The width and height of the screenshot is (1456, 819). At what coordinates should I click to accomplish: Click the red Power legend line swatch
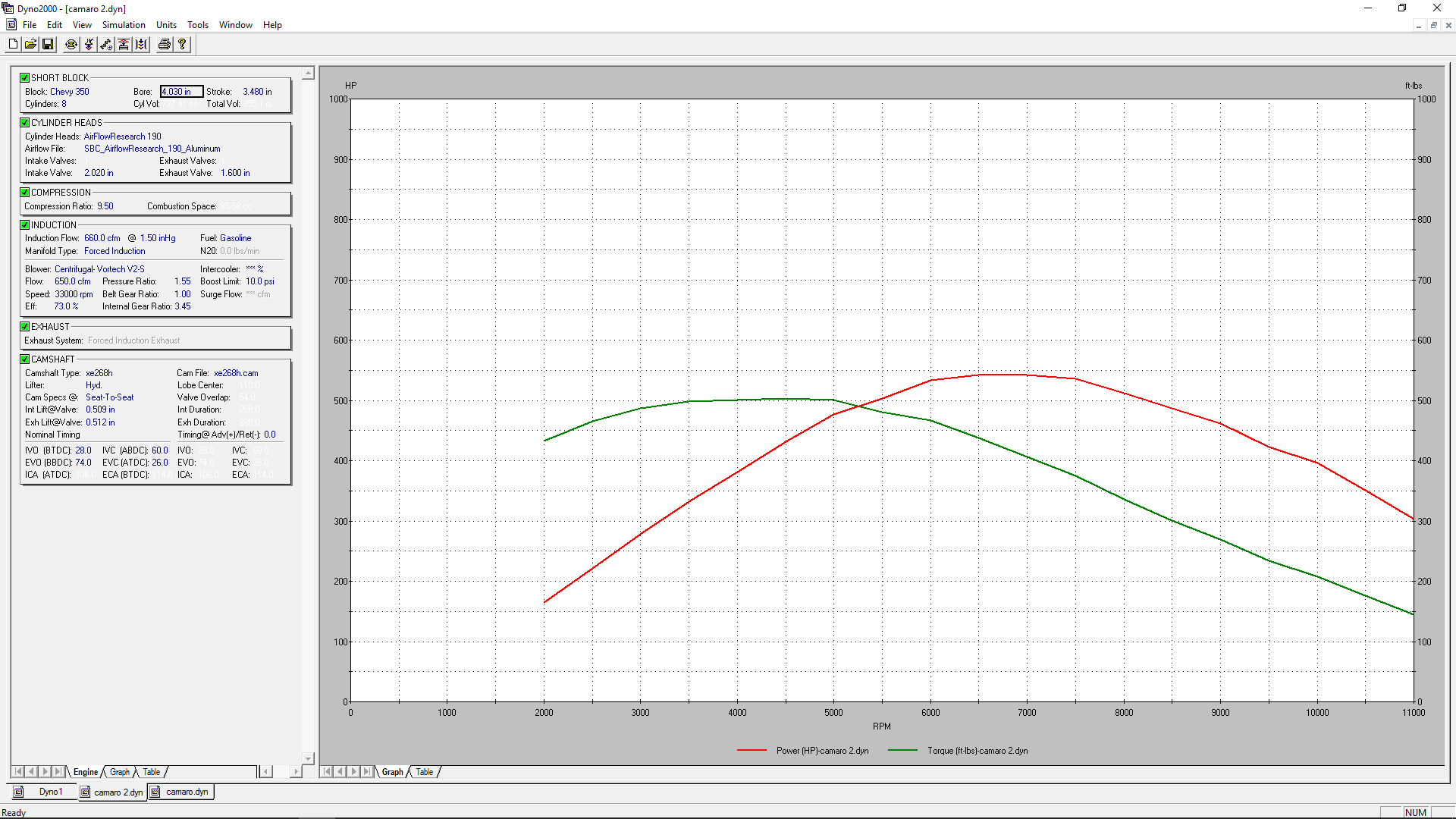(752, 751)
